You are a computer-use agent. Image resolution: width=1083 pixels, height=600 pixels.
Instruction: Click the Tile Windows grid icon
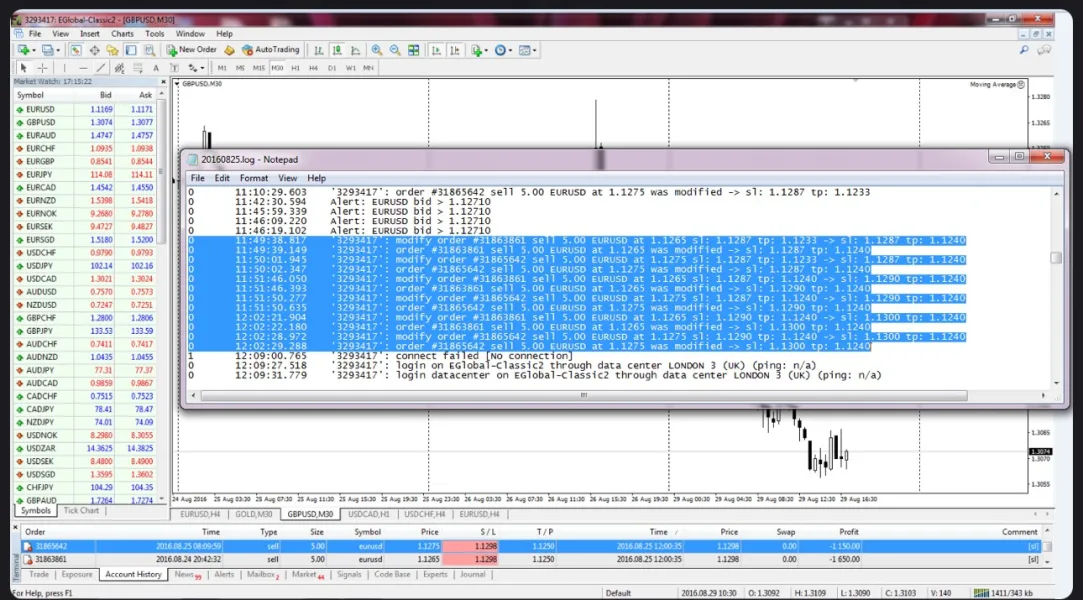coord(411,50)
